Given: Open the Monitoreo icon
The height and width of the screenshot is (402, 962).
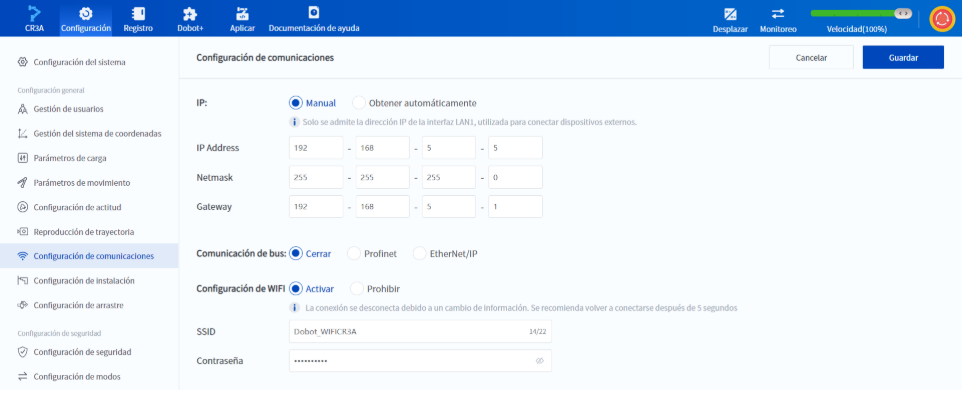Looking at the screenshot, I should (778, 14).
